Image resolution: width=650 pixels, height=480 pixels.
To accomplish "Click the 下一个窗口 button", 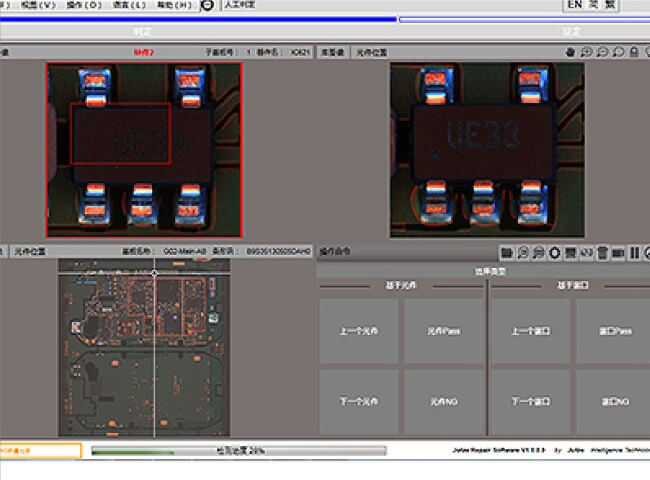I will pos(530,402).
